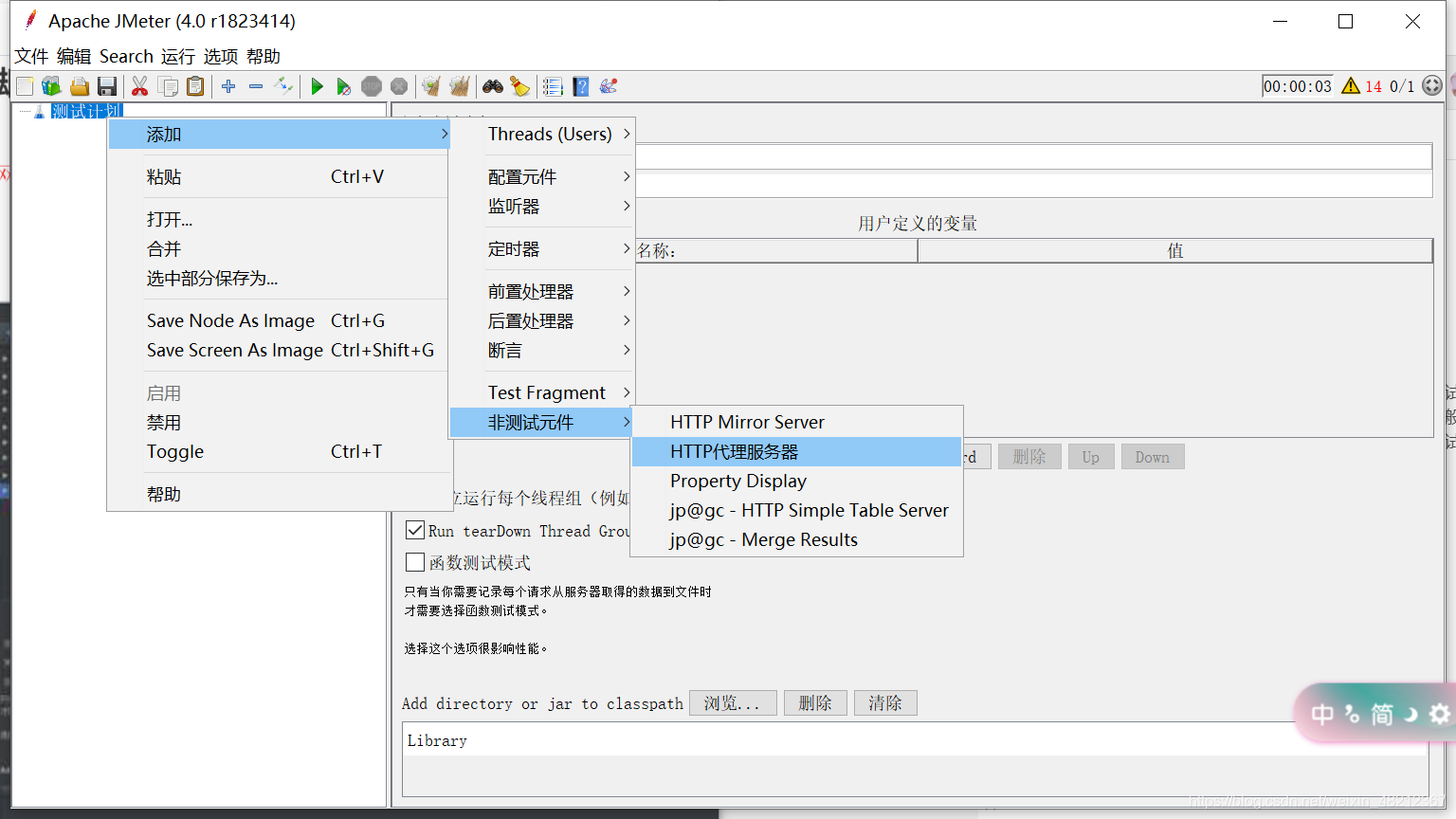
Task: Select 帮助 in context menu
Action: coord(279,495)
